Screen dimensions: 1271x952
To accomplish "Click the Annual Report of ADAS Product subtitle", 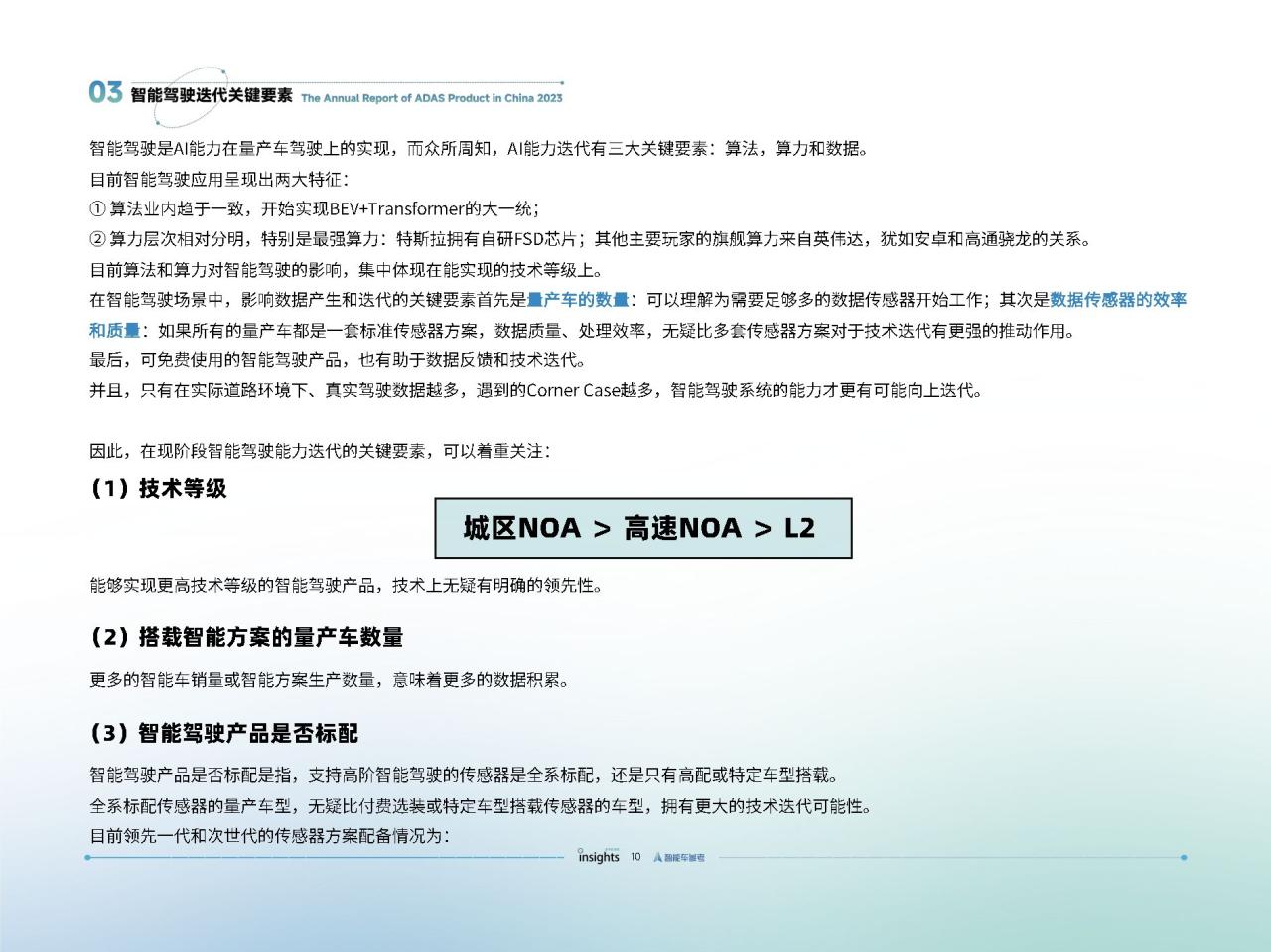I will click(x=432, y=98).
